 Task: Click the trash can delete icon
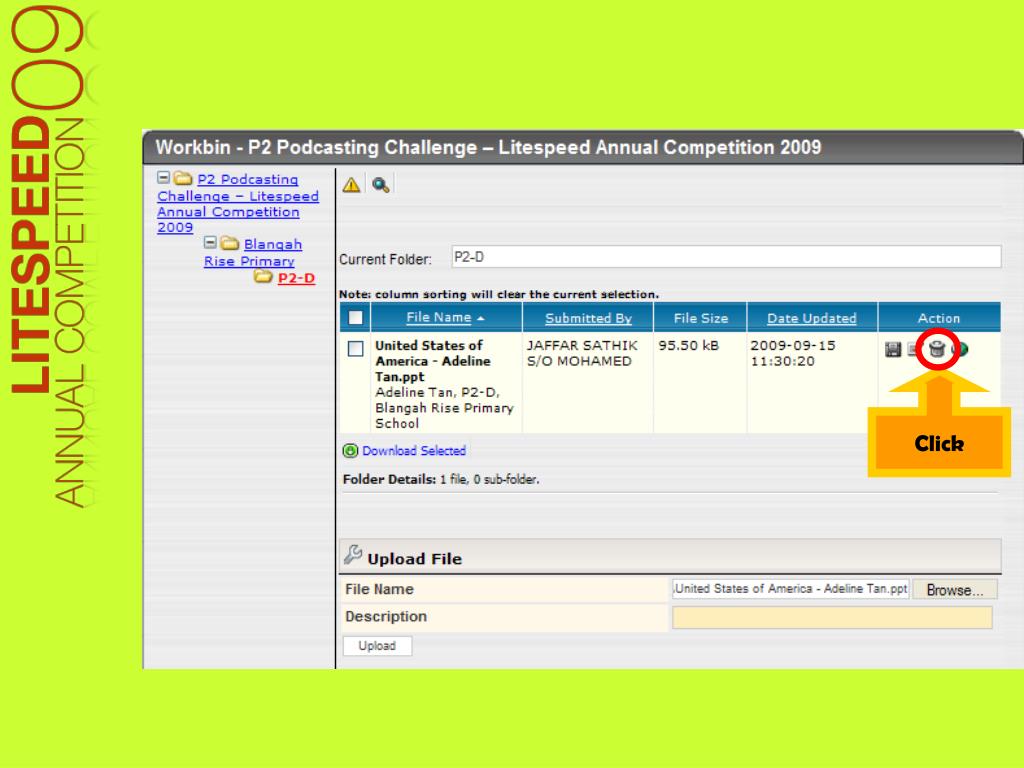(x=937, y=349)
